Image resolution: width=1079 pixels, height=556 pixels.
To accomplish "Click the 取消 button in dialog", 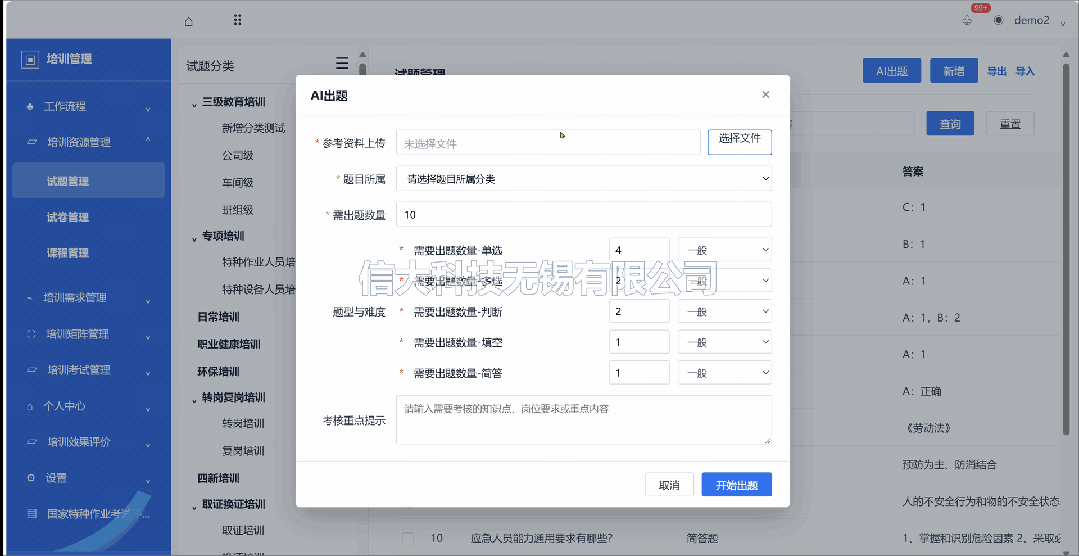I will click(669, 484).
